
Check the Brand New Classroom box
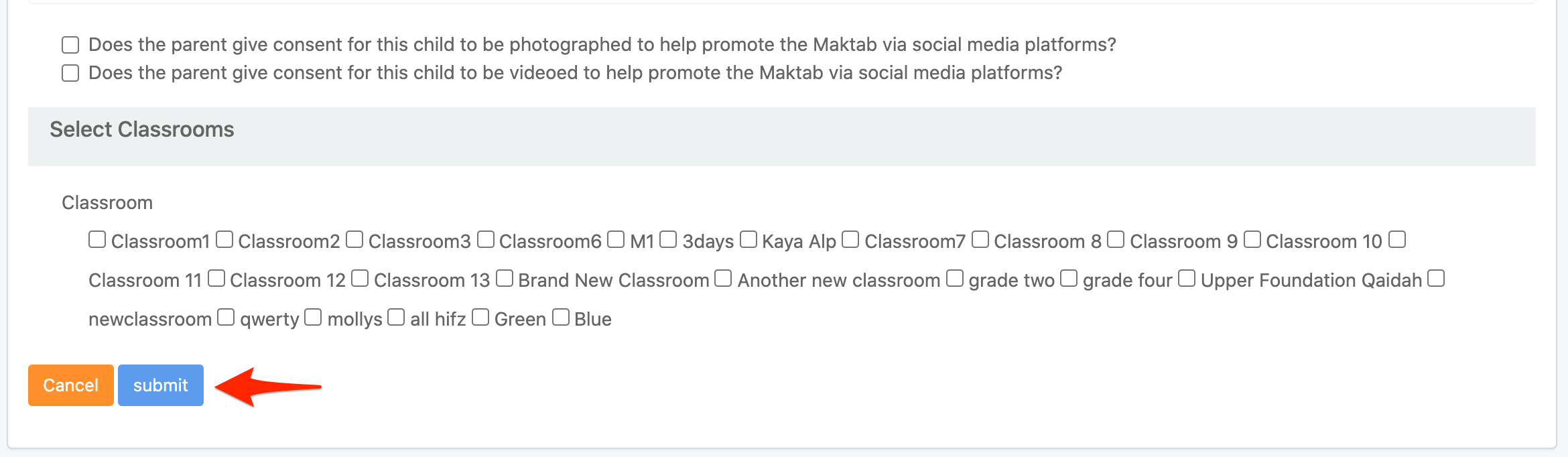[504, 279]
